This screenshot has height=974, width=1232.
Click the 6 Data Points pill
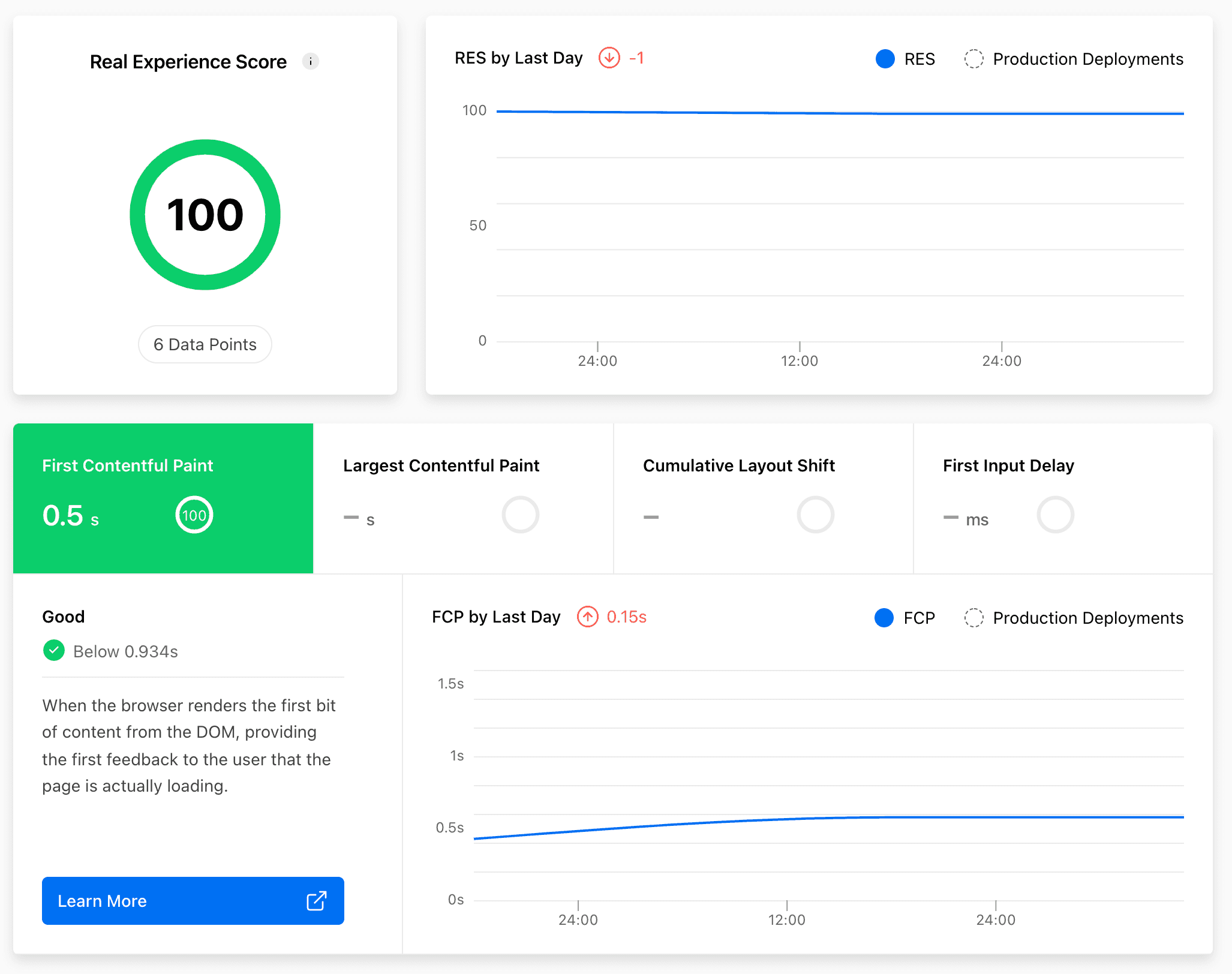click(x=205, y=344)
